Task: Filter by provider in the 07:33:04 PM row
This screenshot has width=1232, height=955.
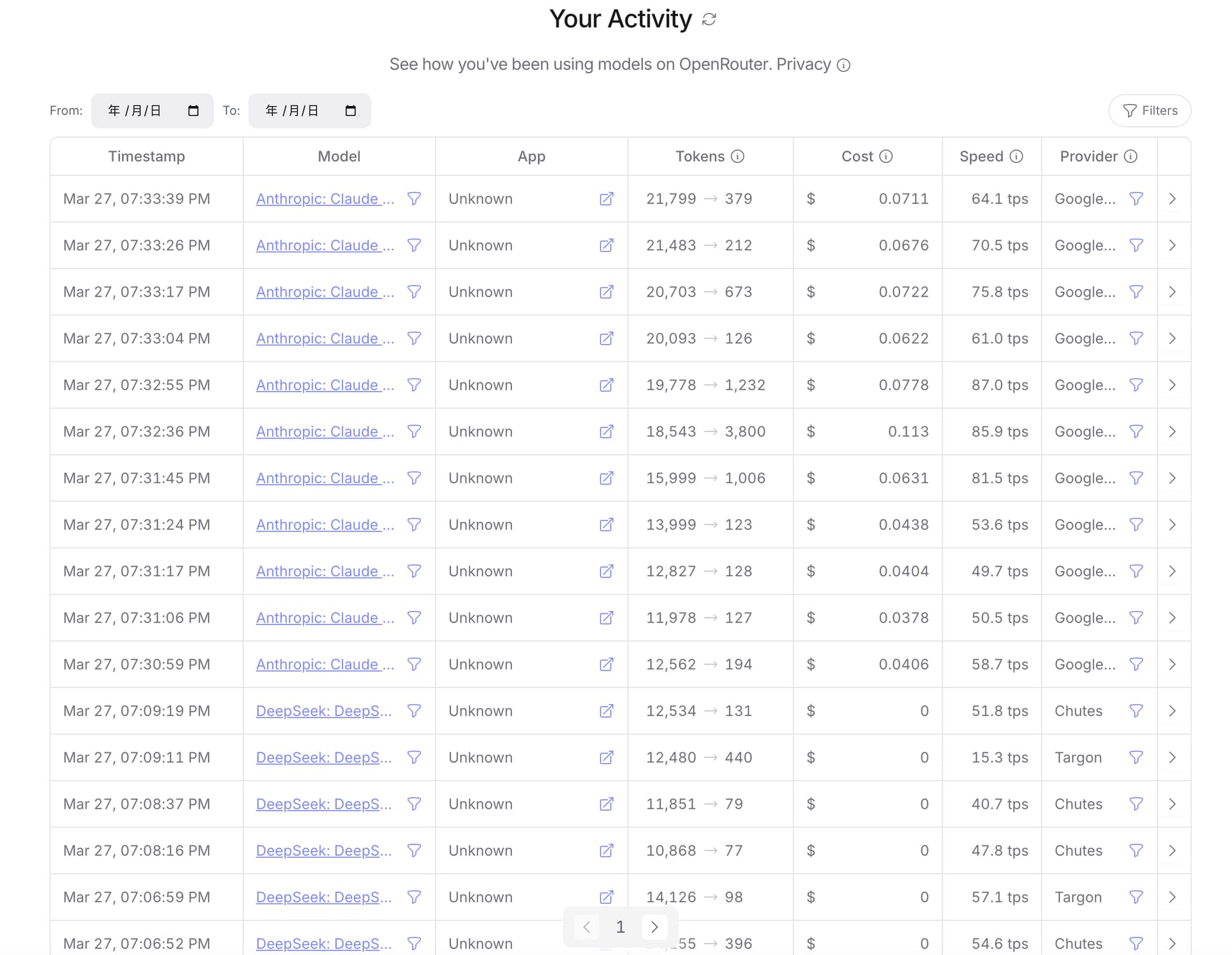Action: click(x=1136, y=338)
